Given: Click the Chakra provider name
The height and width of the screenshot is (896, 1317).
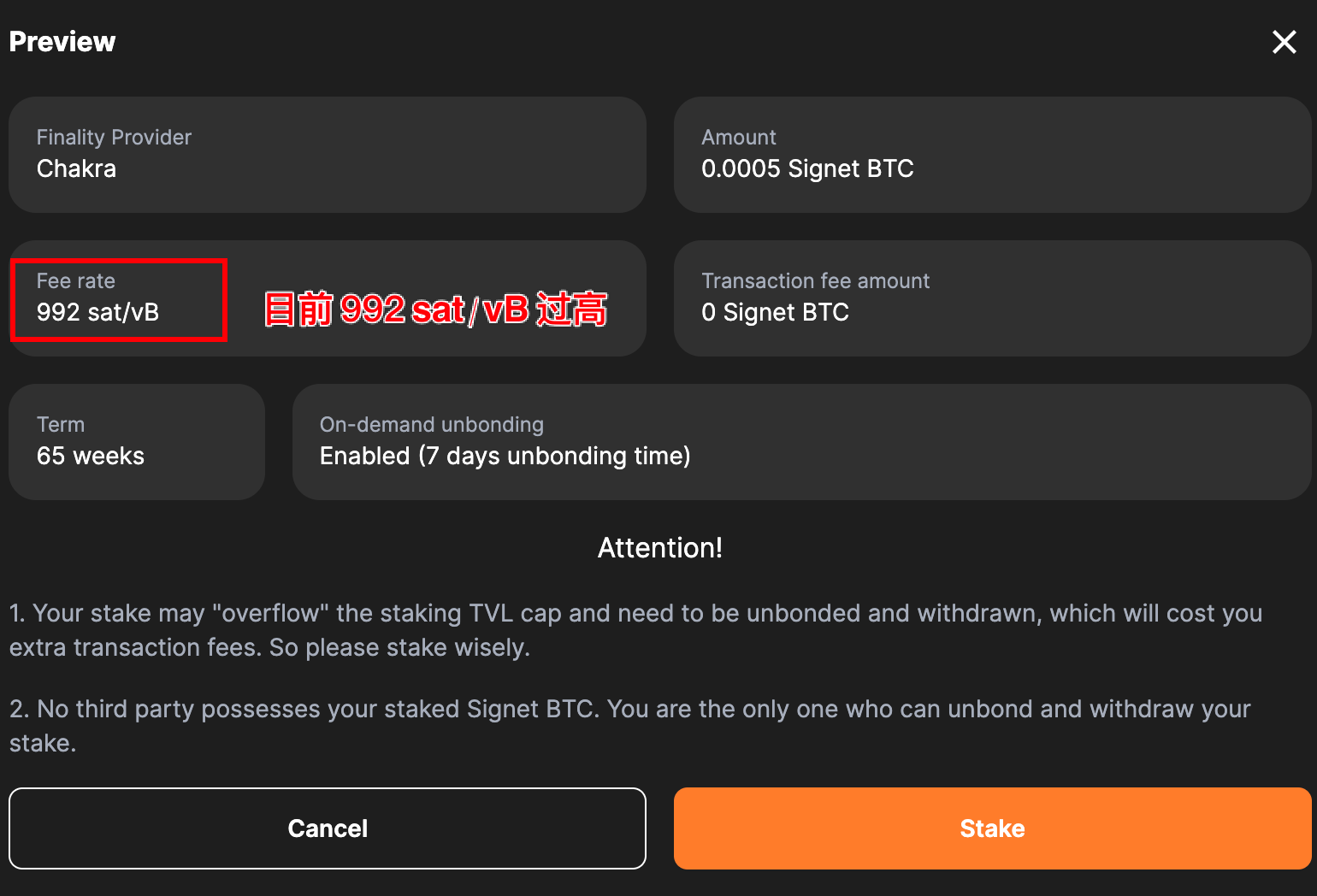Looking at the screenshot, I should coord(76,168).
